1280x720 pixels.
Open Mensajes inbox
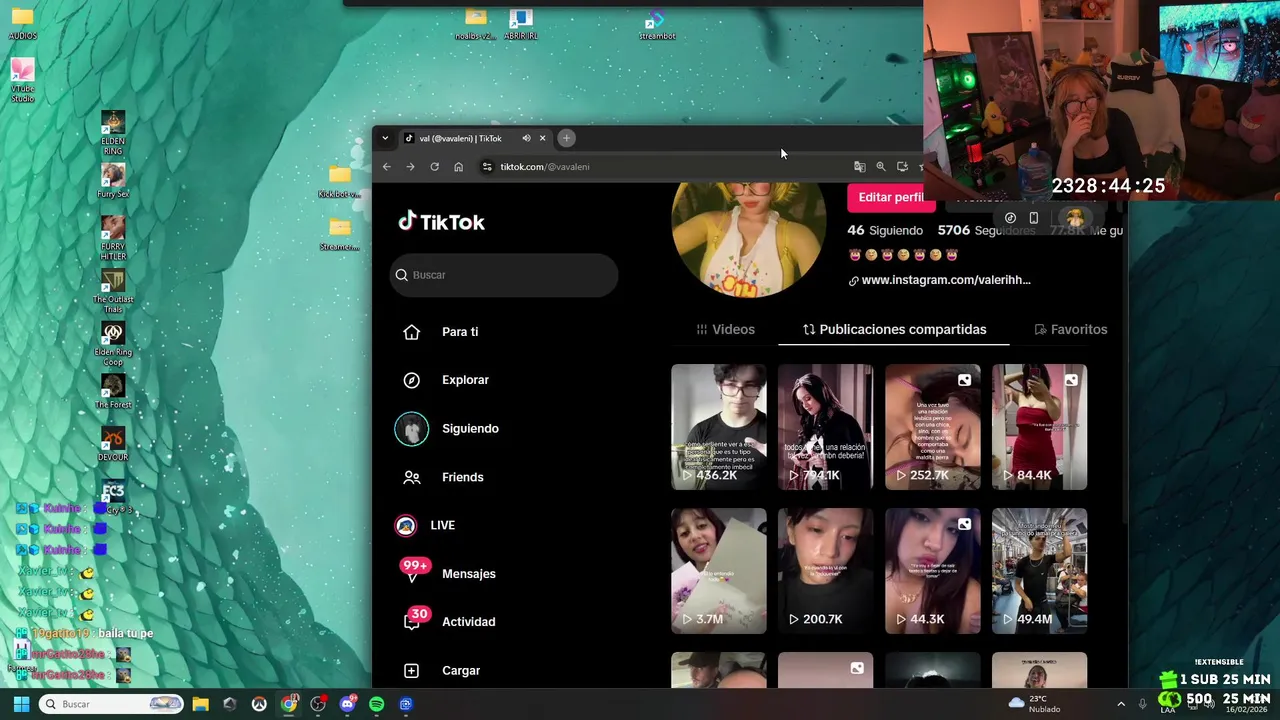pyautogui.click(x=468, y=574)
